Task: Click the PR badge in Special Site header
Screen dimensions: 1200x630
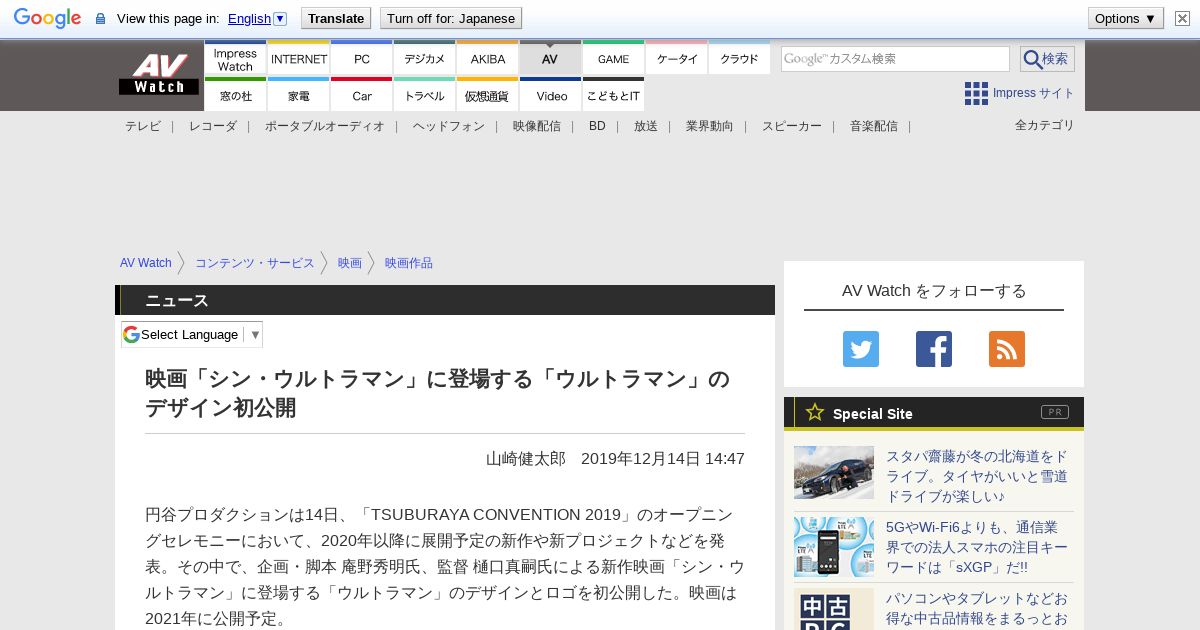Action: pos(1054,412)
